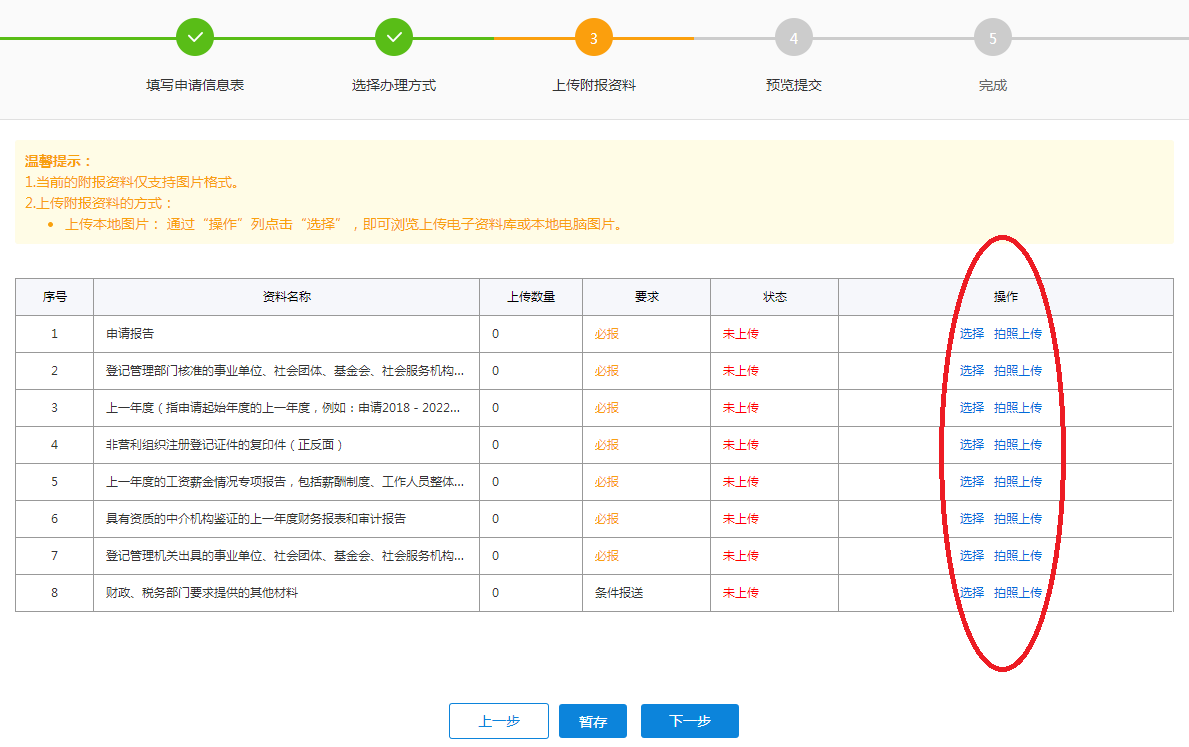Click 选择 for row 6 财务报表和审计报告
Viewport: 1189px width, 747px height.
coord(972,519)
